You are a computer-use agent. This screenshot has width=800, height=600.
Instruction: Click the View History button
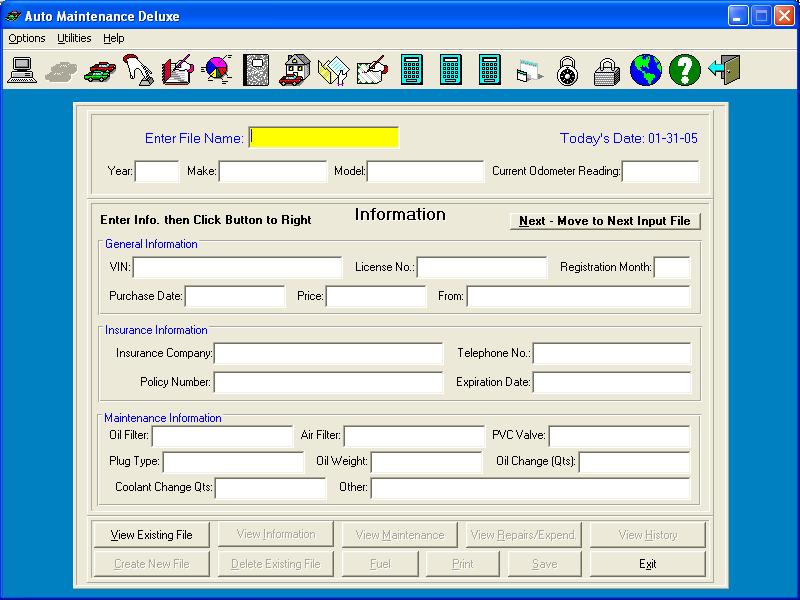click(647, 535)
